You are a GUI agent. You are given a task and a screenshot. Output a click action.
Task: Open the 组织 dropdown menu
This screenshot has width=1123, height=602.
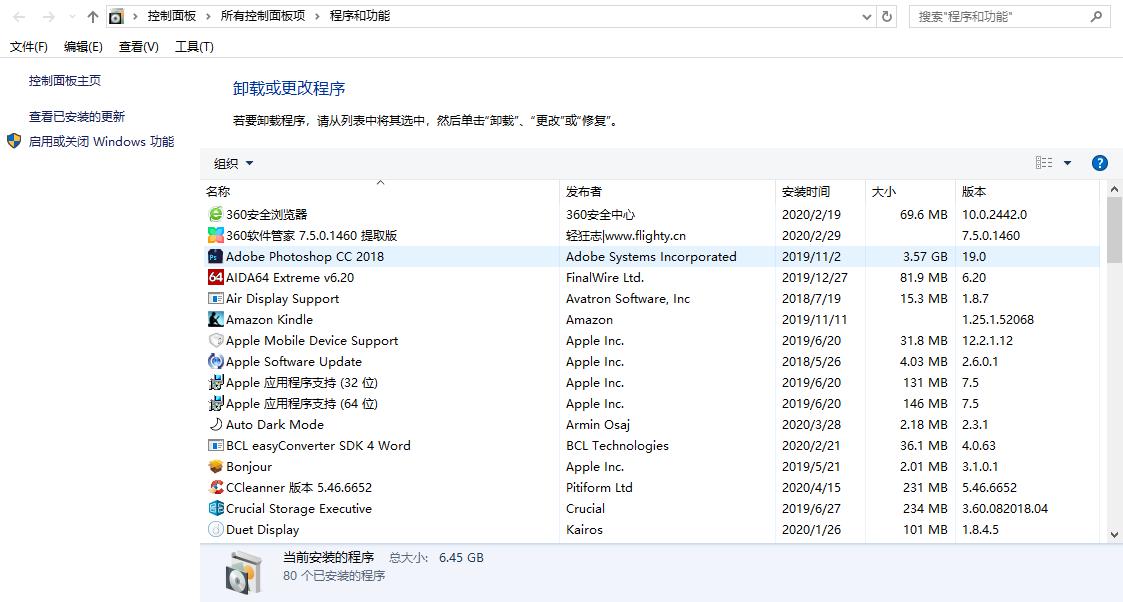(232, 162)
